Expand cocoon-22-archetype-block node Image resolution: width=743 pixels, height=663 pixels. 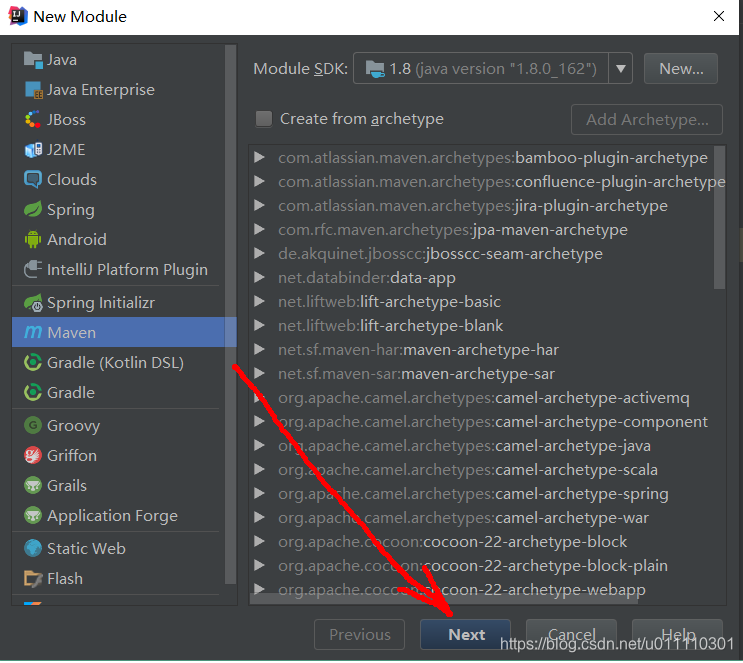point(259,541)
